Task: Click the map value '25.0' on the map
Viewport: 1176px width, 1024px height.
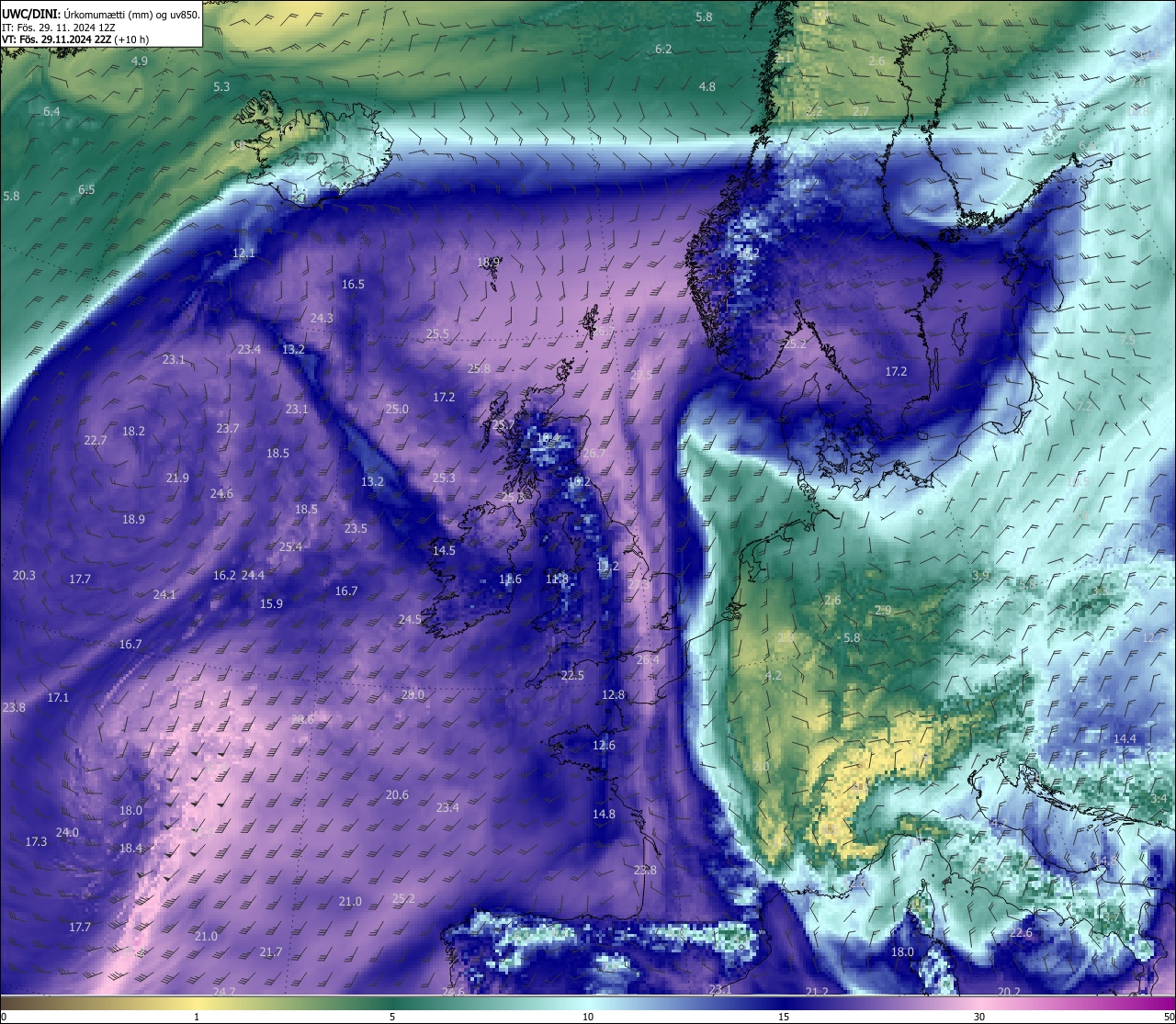Action: 397,410
